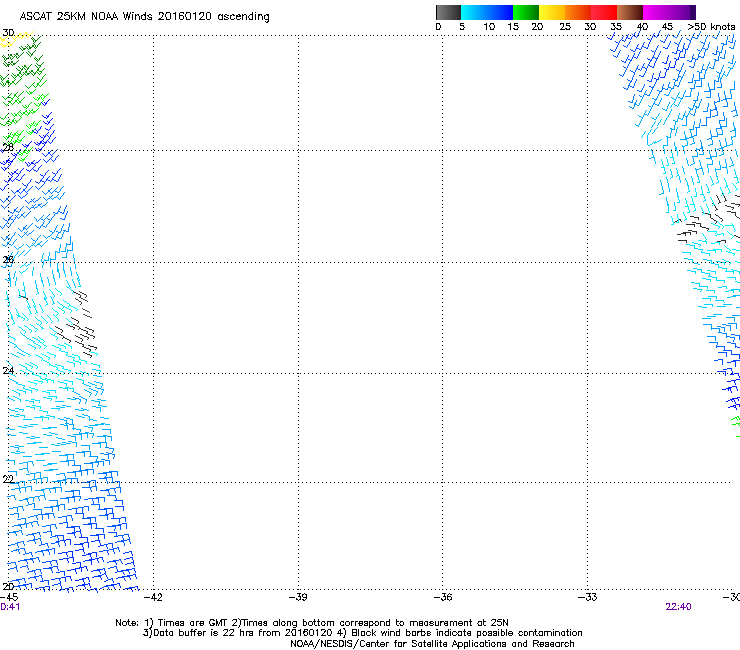Click the legend number 25
This screenshot has height=650, width=740.
(565, 27)
